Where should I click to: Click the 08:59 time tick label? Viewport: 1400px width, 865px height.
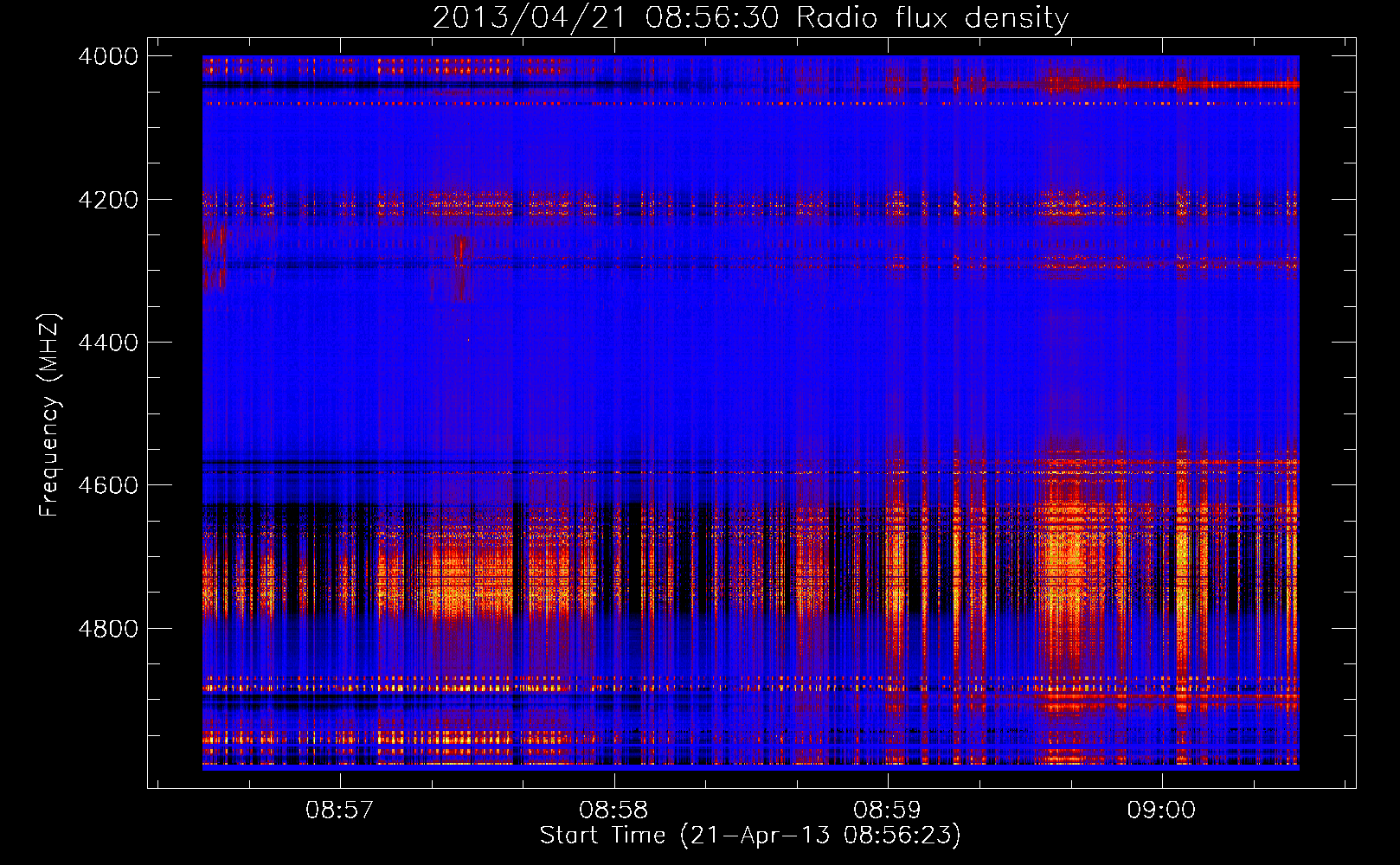[888, 811]
